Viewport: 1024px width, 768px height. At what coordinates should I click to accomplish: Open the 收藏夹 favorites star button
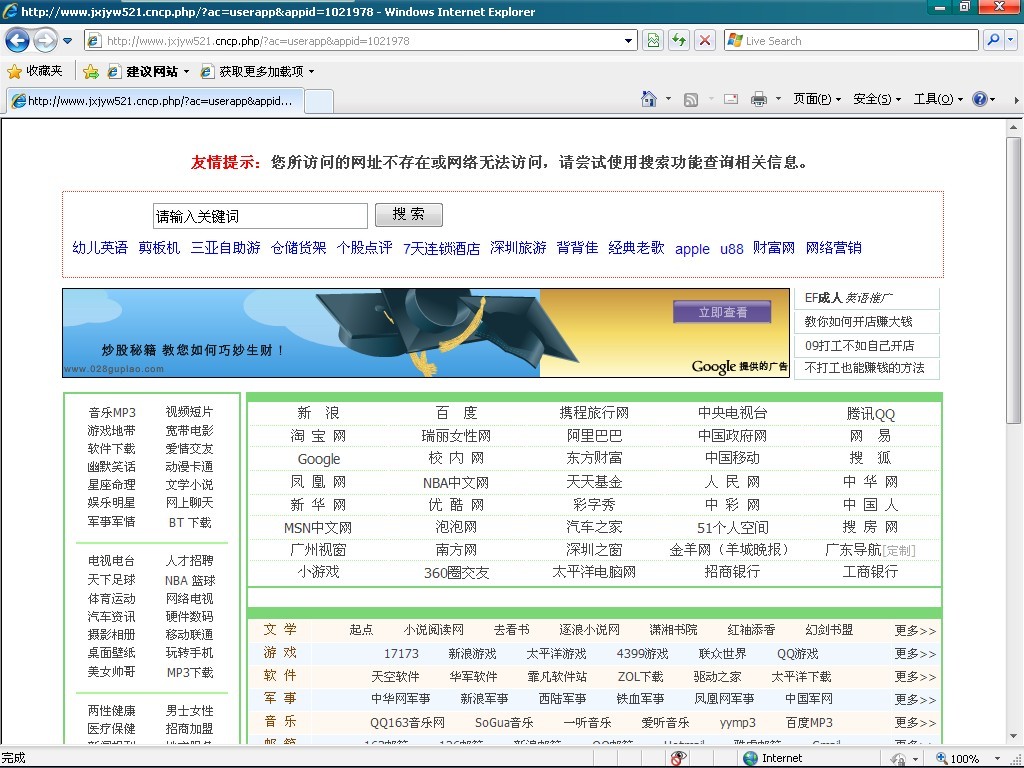point(35,71)
